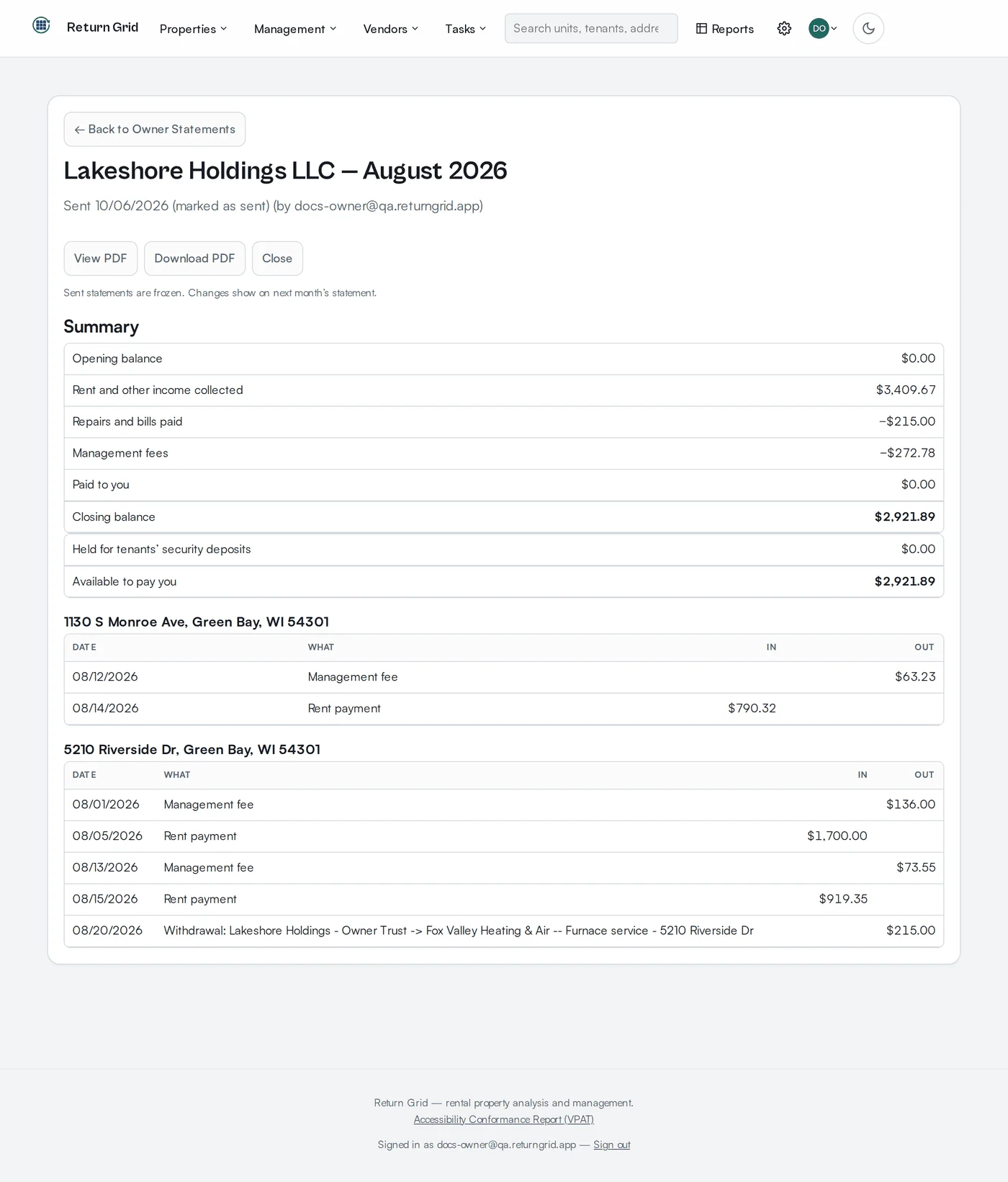Expand the Management menu
Image resolution: width=1008 pixels, height=1182 pixels.
click(295, 29)
